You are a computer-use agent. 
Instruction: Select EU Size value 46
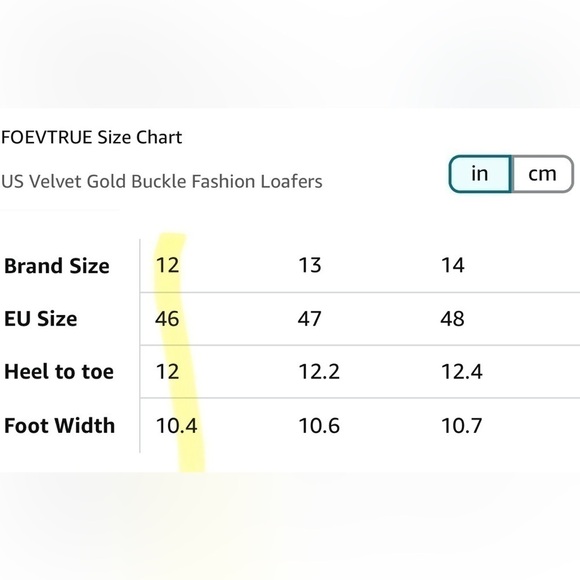coord(167,319)
